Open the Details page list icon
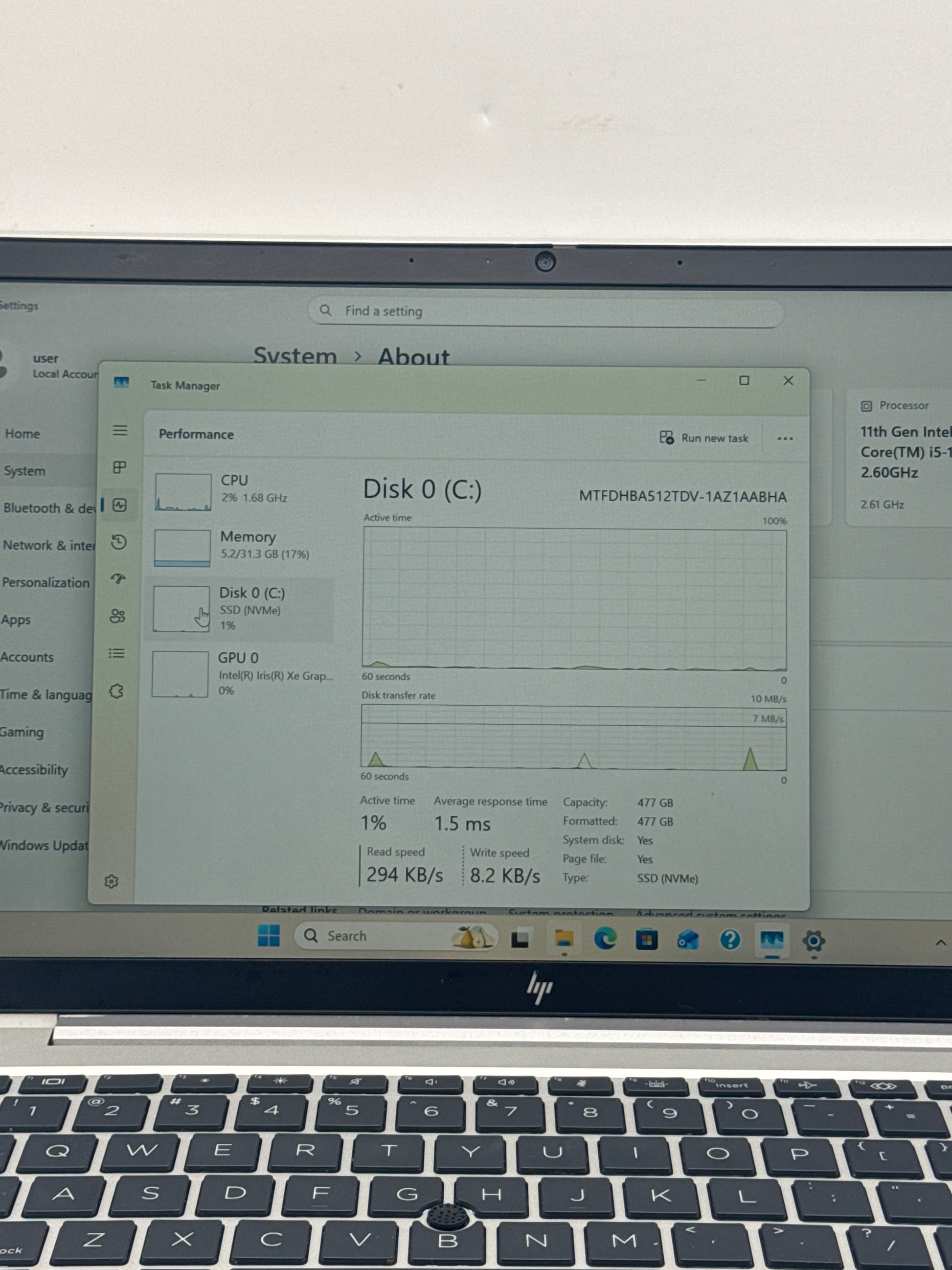This screenshot has height=1270, width=952. (x=116, y=653)
